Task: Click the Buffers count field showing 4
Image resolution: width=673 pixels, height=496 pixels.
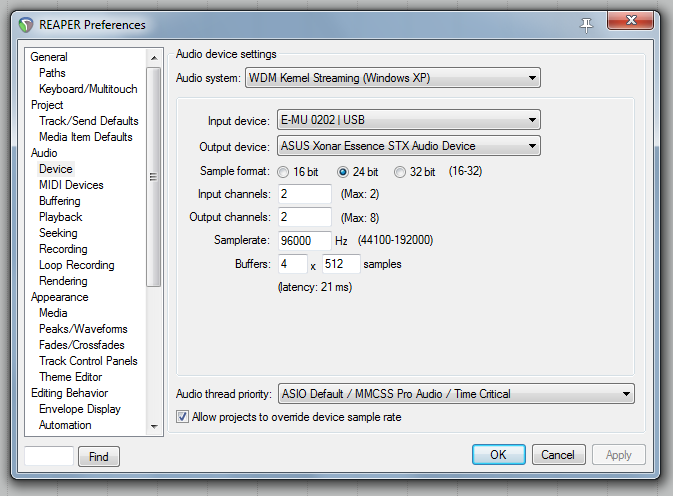Action: pyautogui.click(x=293, y=264)
